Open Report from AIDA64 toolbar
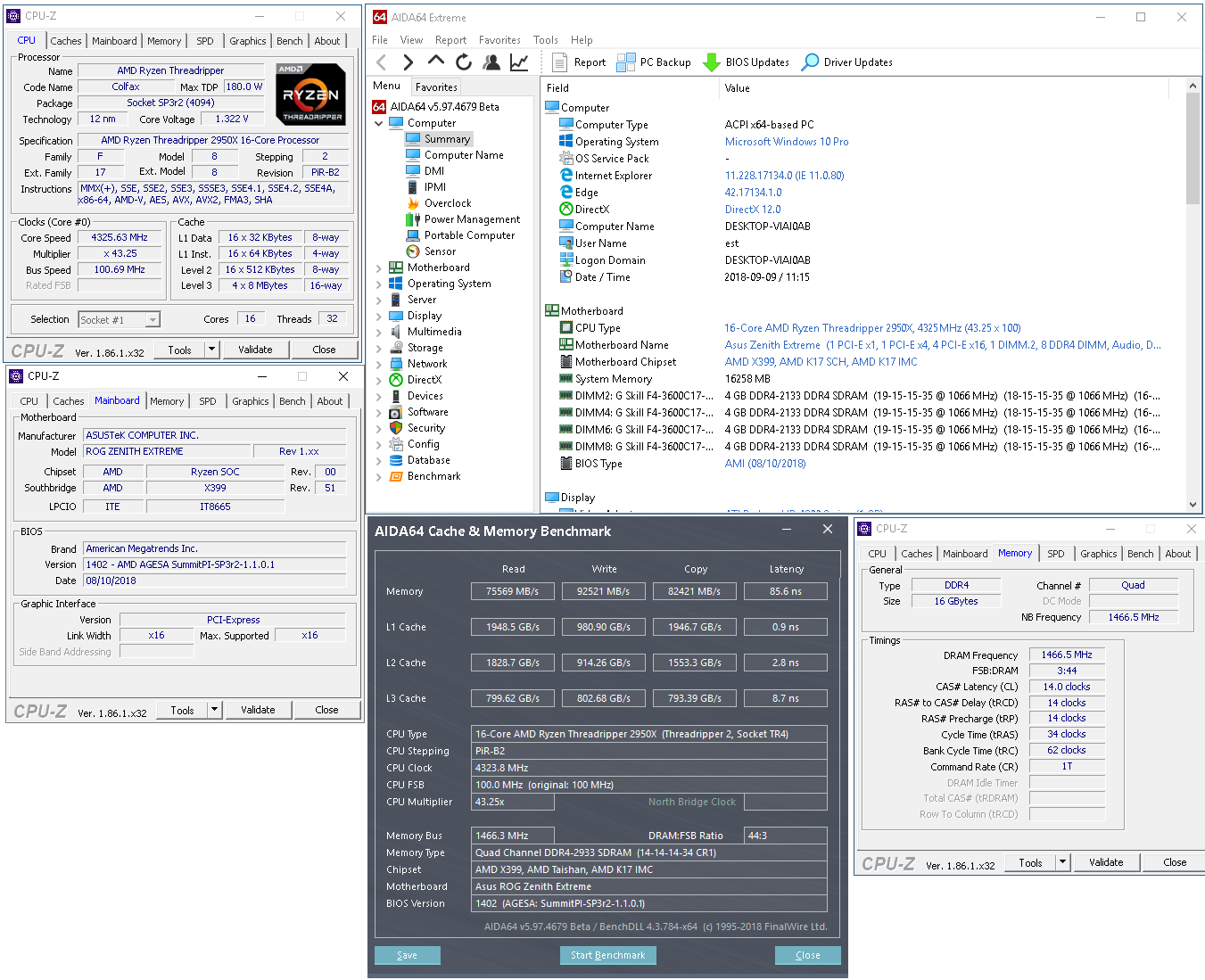The height and width of the screenshot is (980, 1205). [579, 62]
